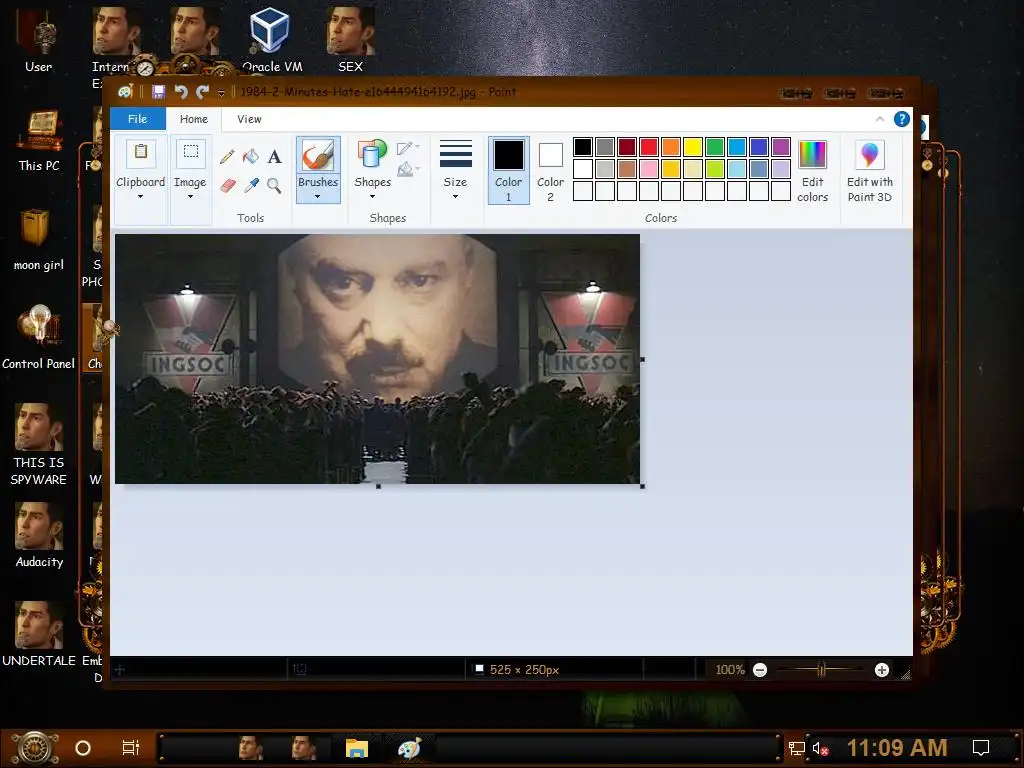The image size is (1024, 768).
Task: Open File Explorer from taskbar
Action: click(357, 748)
